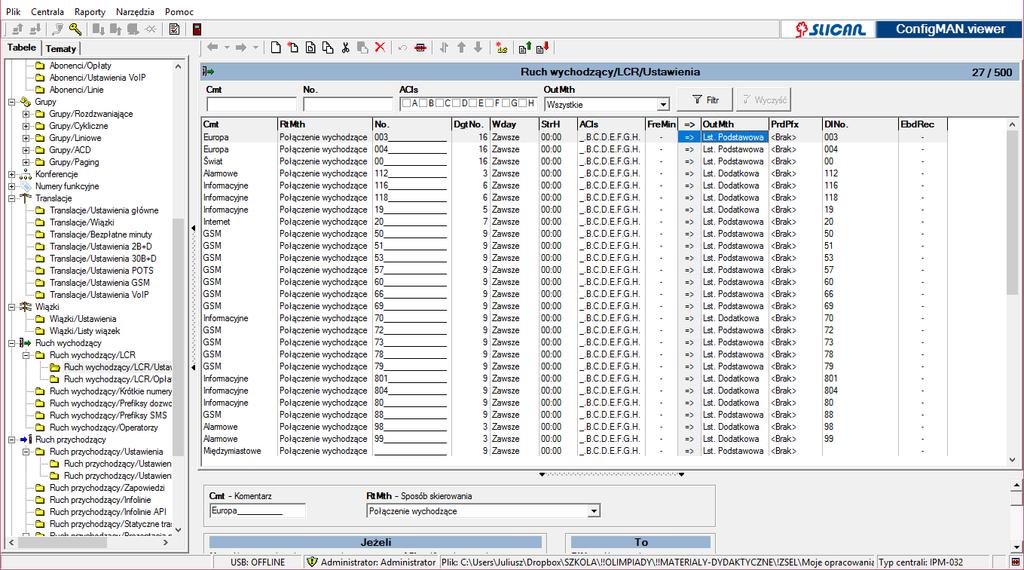The height and width of the screenshot is (570, 1024).
Task: Click the import icon with red arrow
Action: pyautogui.click(x=542, y=48)
